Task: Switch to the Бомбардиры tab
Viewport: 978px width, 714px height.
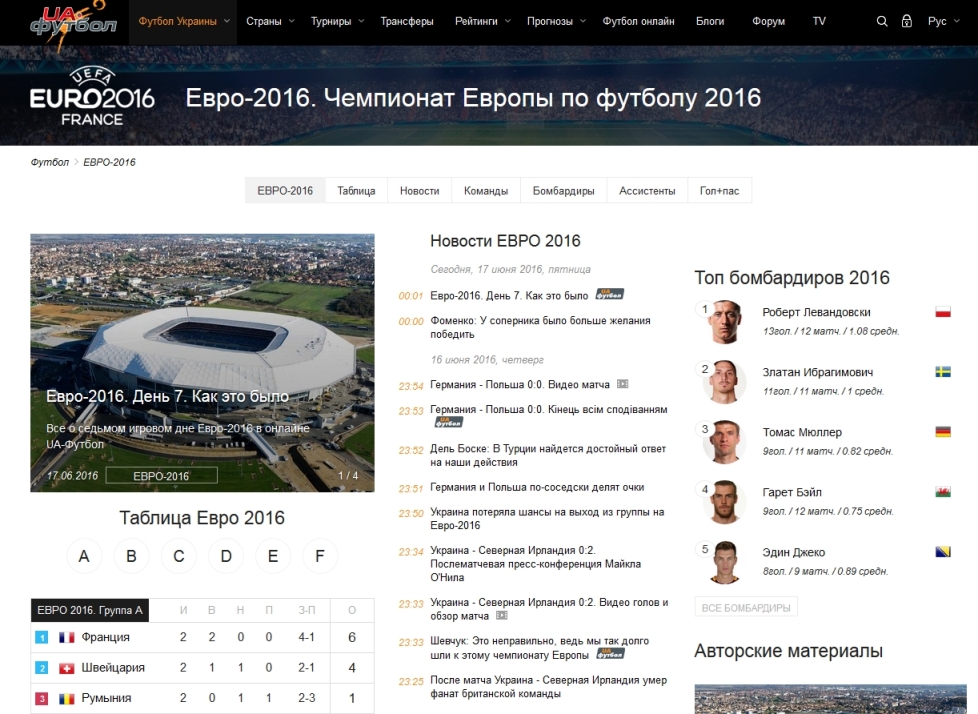Action: [x=563, y=191]
